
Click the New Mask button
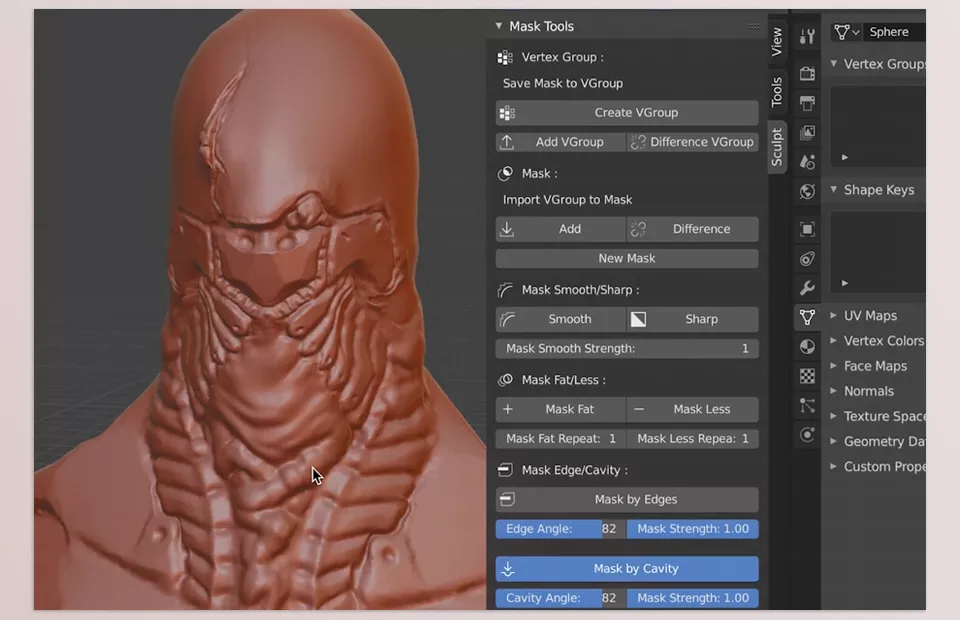[627, 258]
